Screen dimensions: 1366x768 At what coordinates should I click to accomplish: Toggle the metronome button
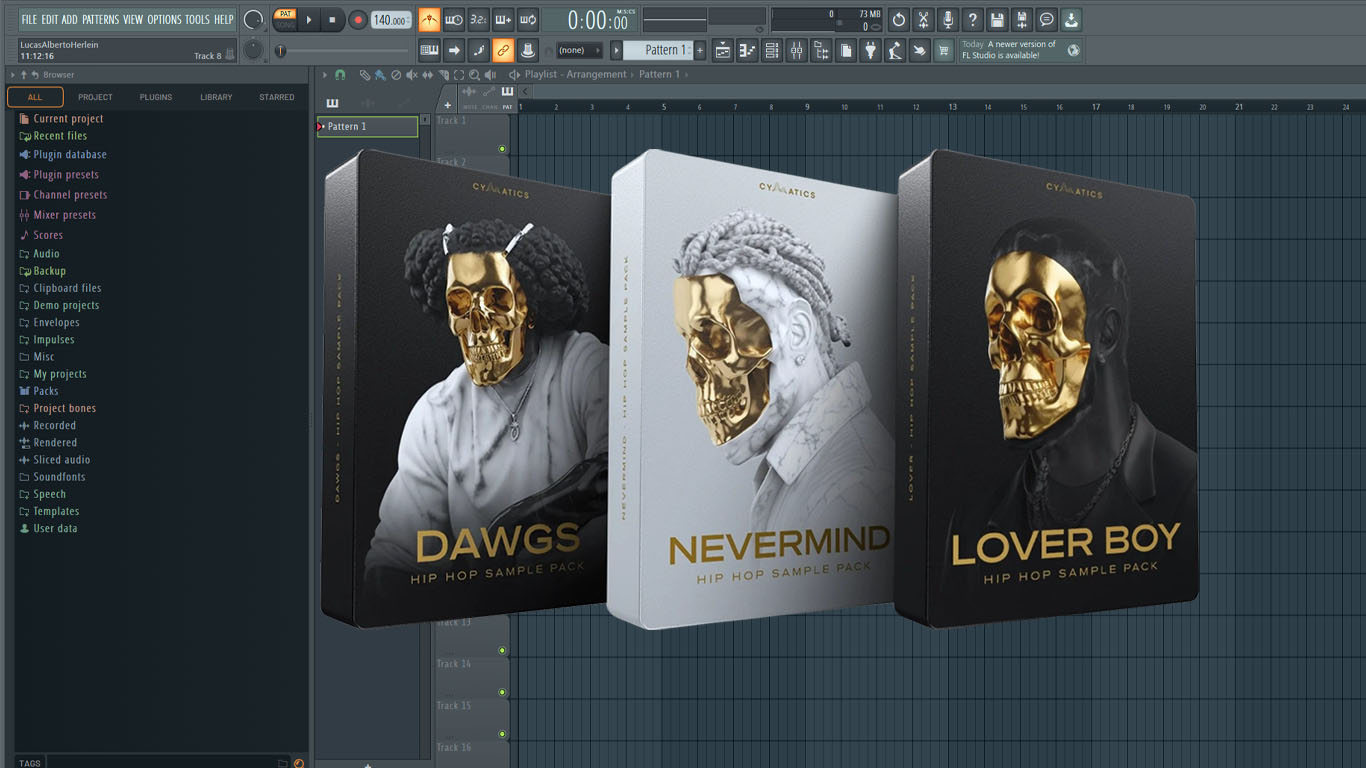tap(429, 19)
